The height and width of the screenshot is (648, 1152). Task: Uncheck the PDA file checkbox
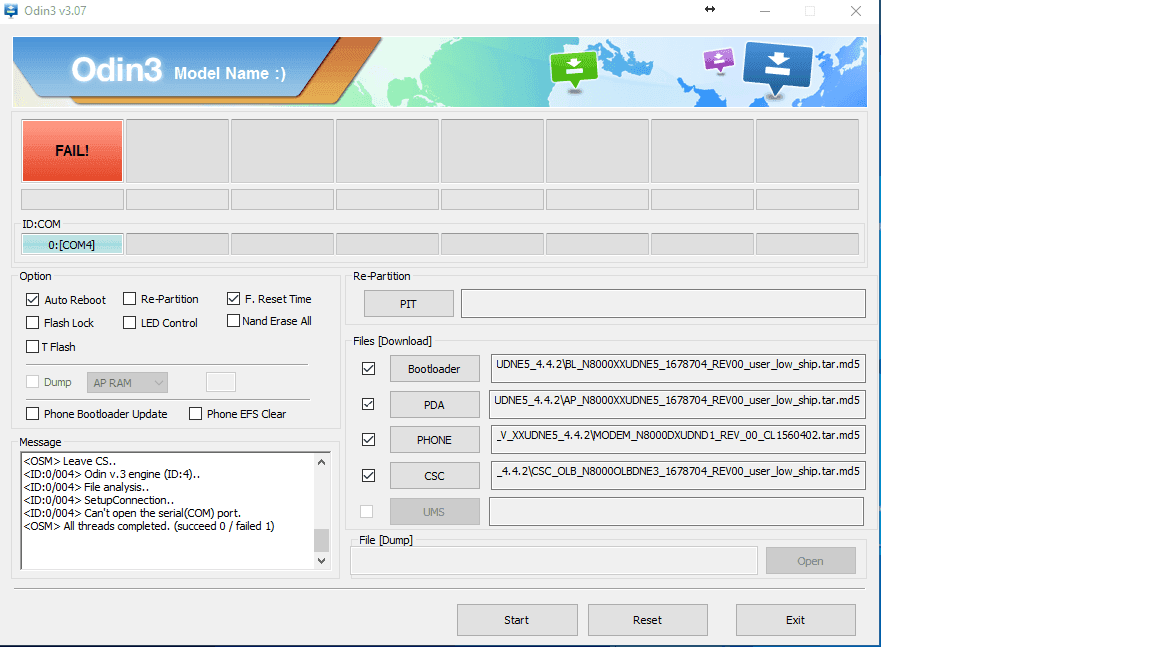(369, 404)
